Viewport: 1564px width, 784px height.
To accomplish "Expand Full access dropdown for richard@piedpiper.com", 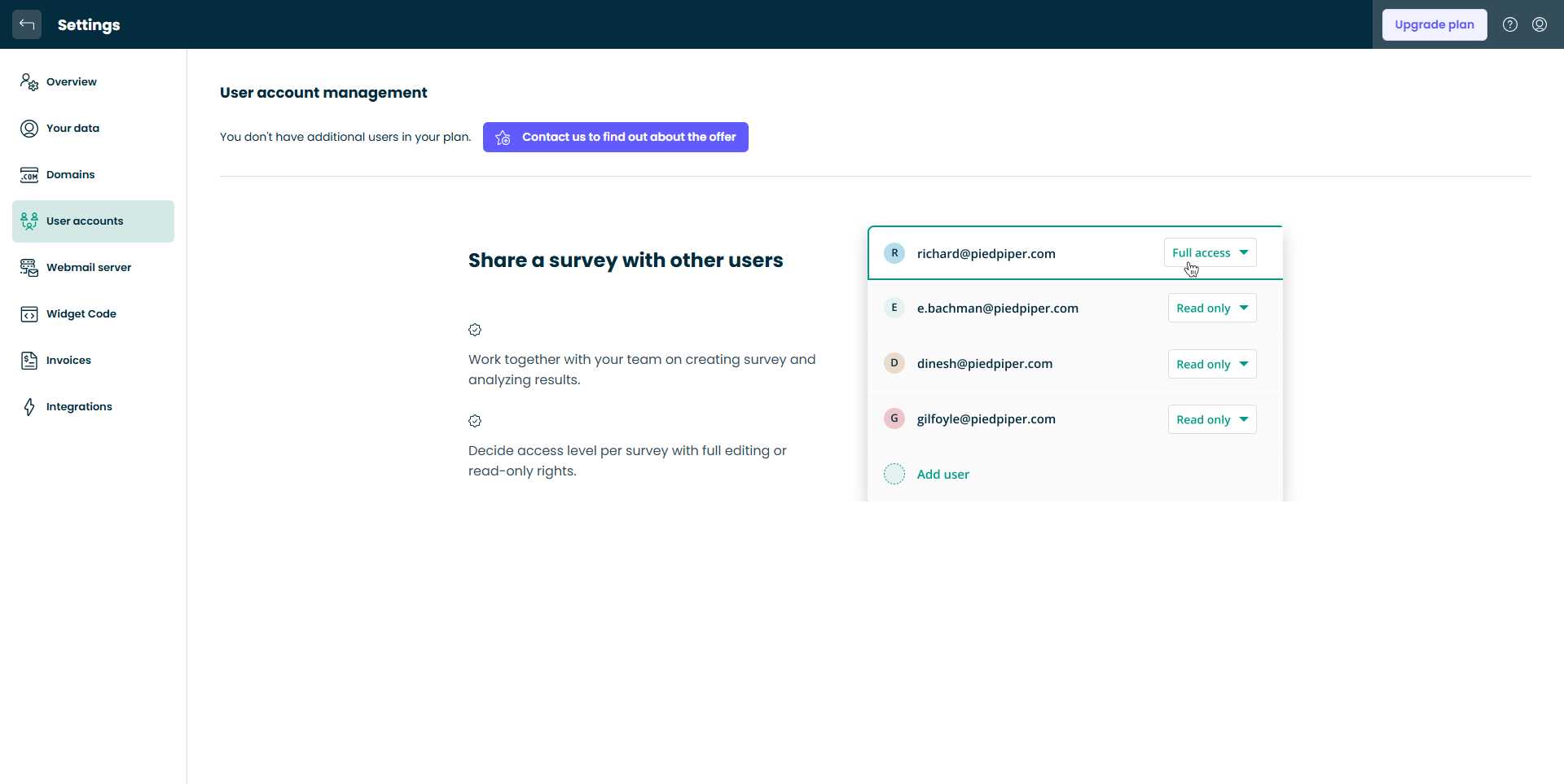I will pos(1210,253).
